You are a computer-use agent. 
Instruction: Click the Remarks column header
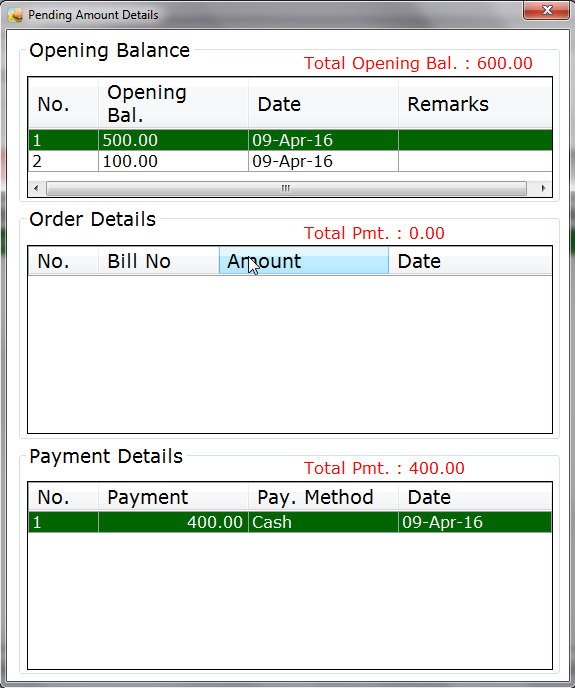coord(475,104)
